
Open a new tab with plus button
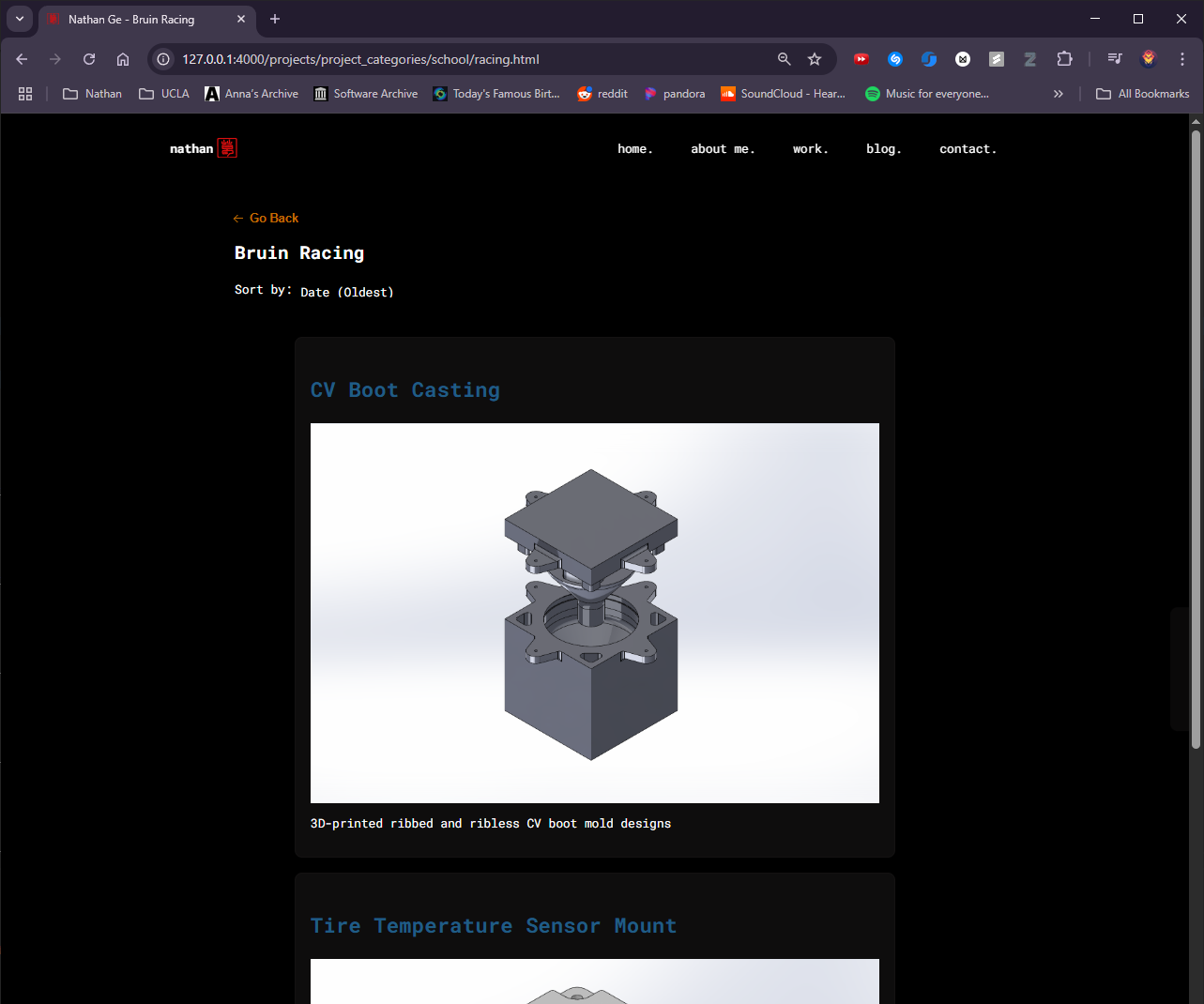(x=275, y=19)
